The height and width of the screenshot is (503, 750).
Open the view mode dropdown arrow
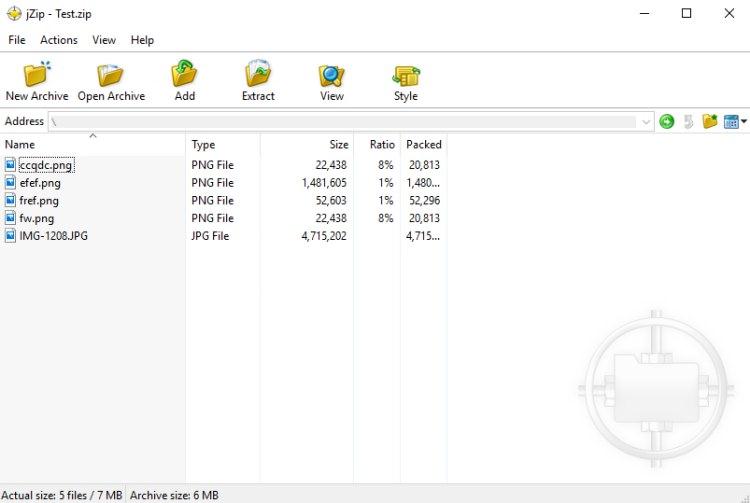point(744,122)
